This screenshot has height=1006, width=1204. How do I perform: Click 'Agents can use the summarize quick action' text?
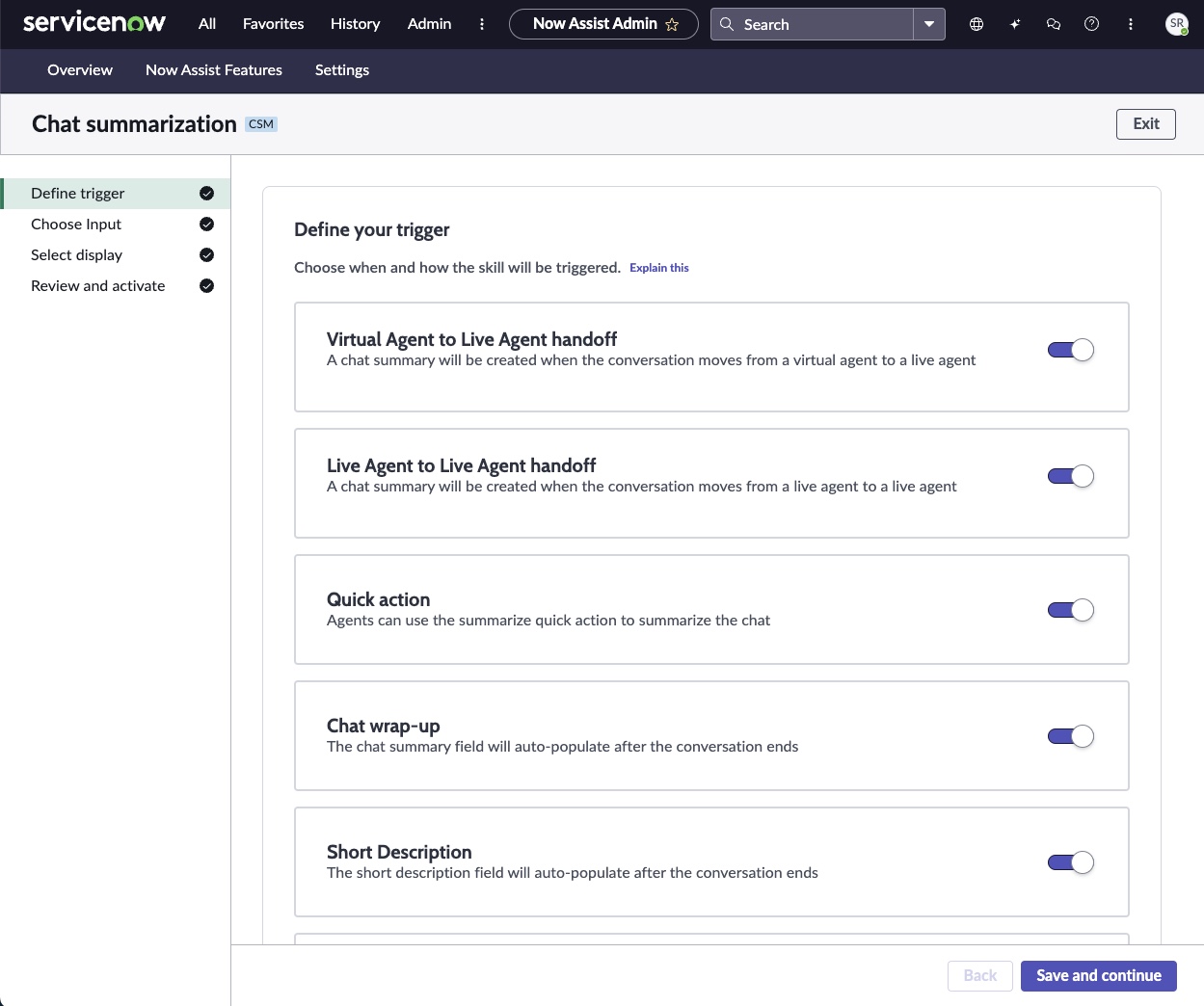point(548,621)
